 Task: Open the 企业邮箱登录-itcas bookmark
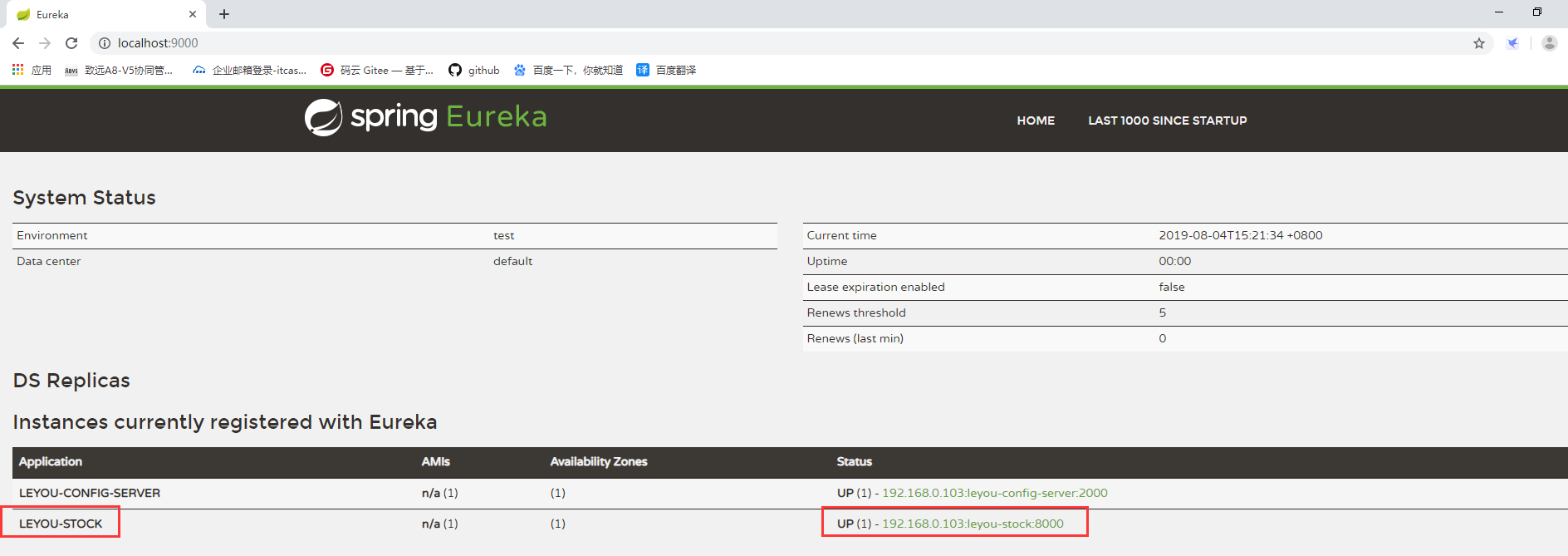click(249, 70)
